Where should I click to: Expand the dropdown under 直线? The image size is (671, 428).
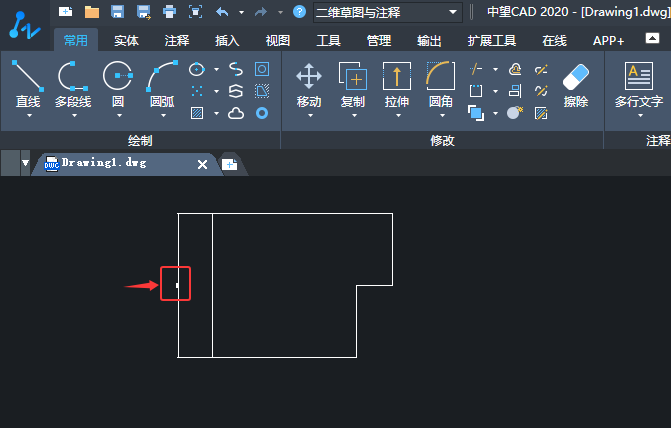(29, 116)
